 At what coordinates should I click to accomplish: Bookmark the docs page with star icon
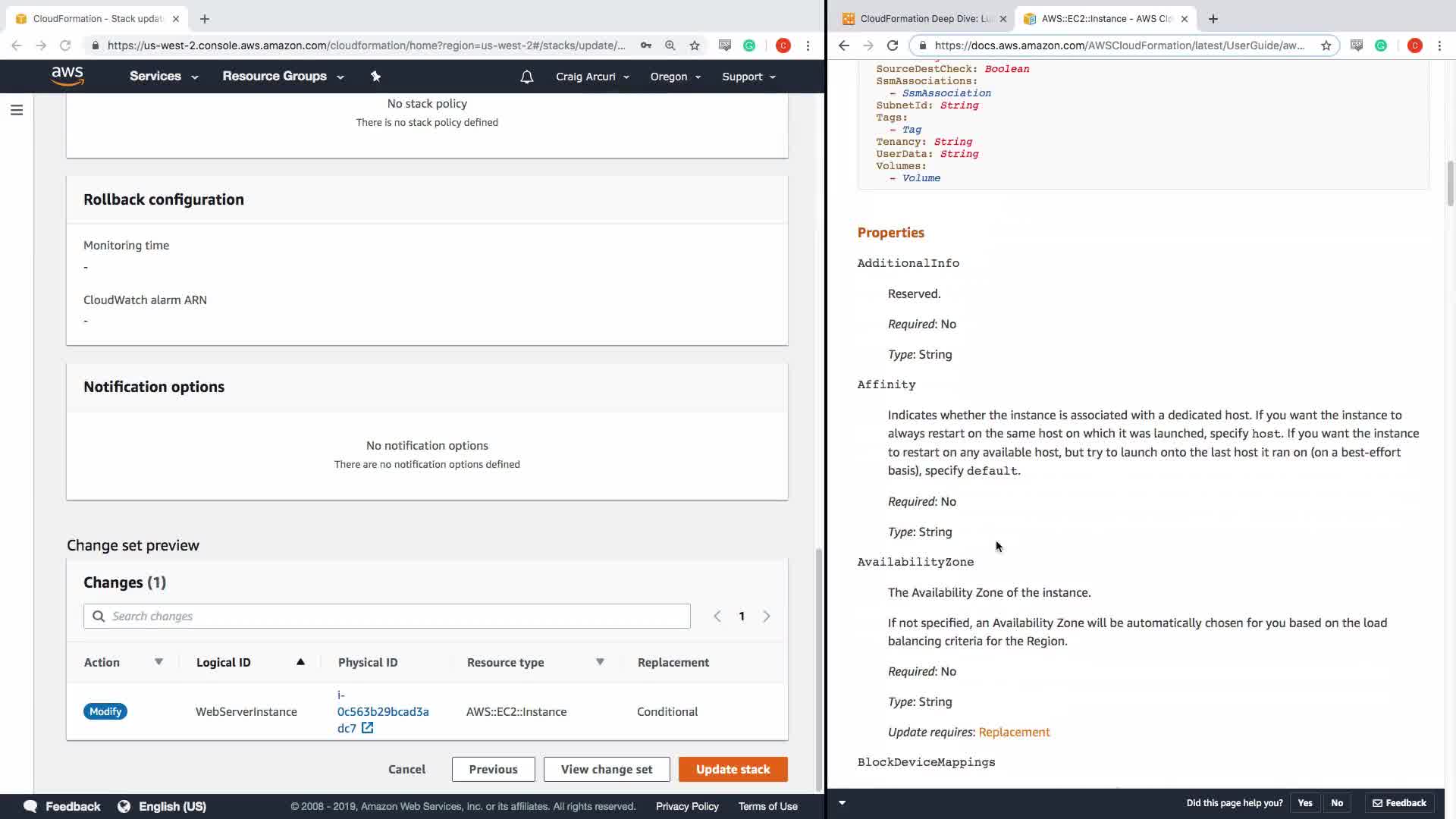pyautogui.click(x=1326, y=45)
